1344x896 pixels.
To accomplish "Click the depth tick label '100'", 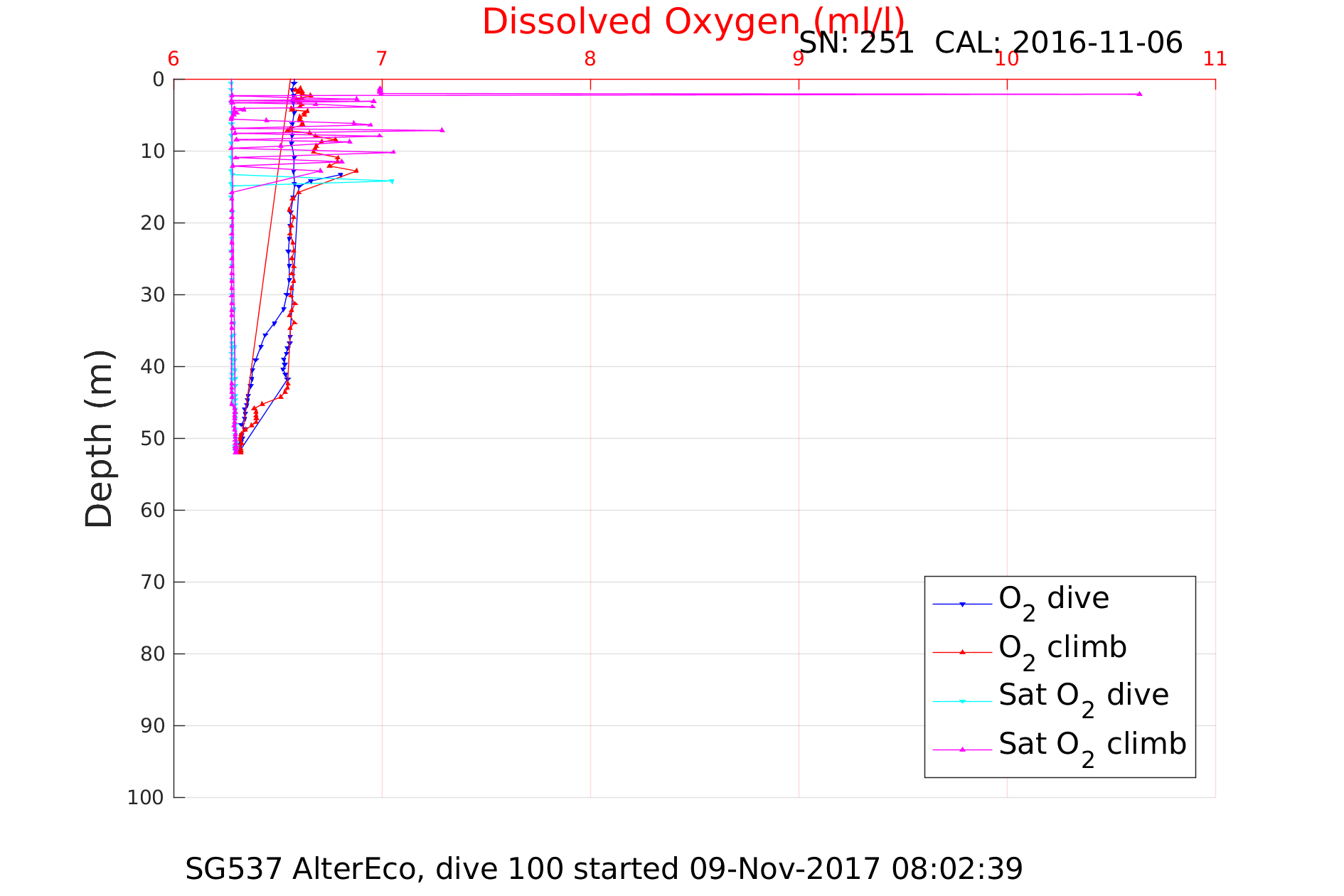I will 146,798.
